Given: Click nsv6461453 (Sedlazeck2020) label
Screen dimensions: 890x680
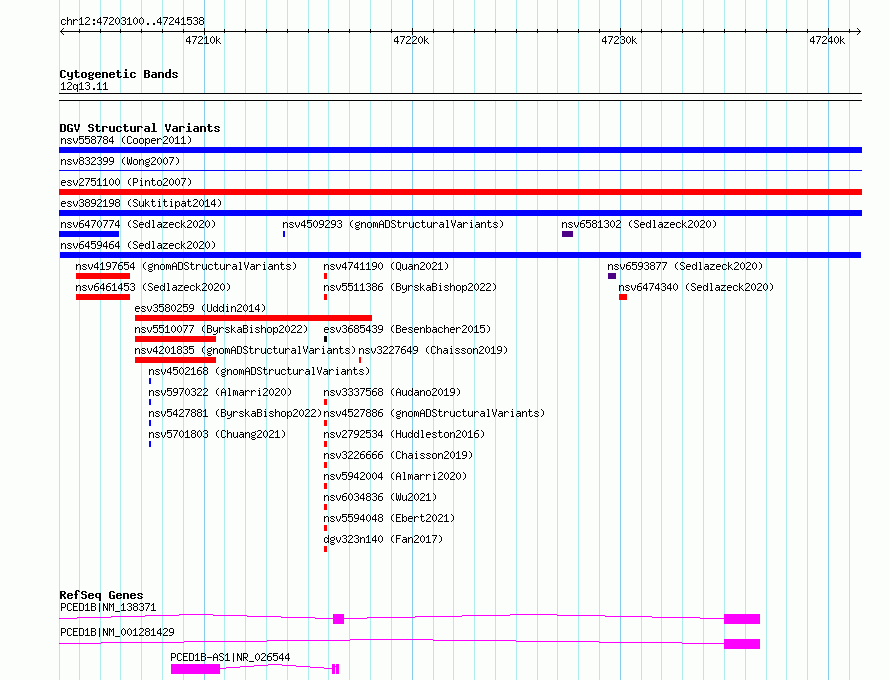Looking at the screenshot, I should pos(153,287).
